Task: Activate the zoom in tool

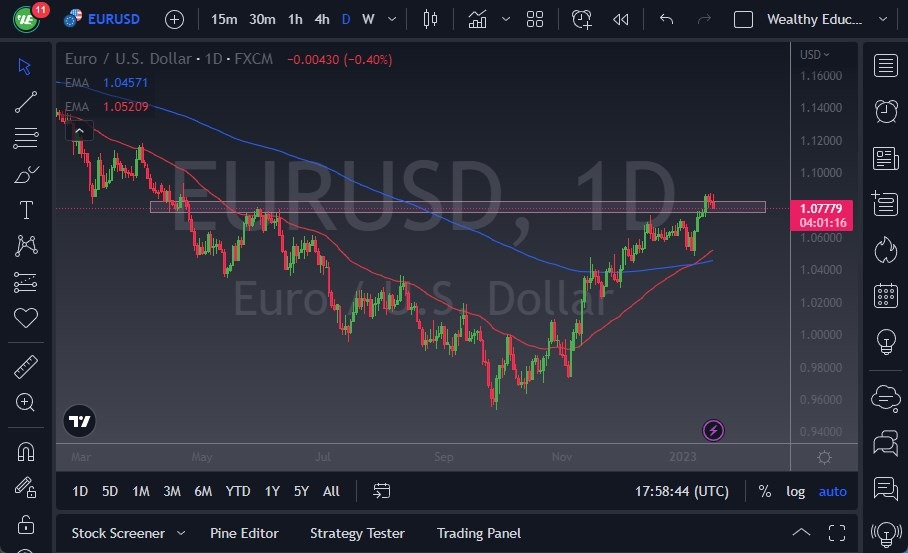Action: pyautogui.click(x=25, y=402)
